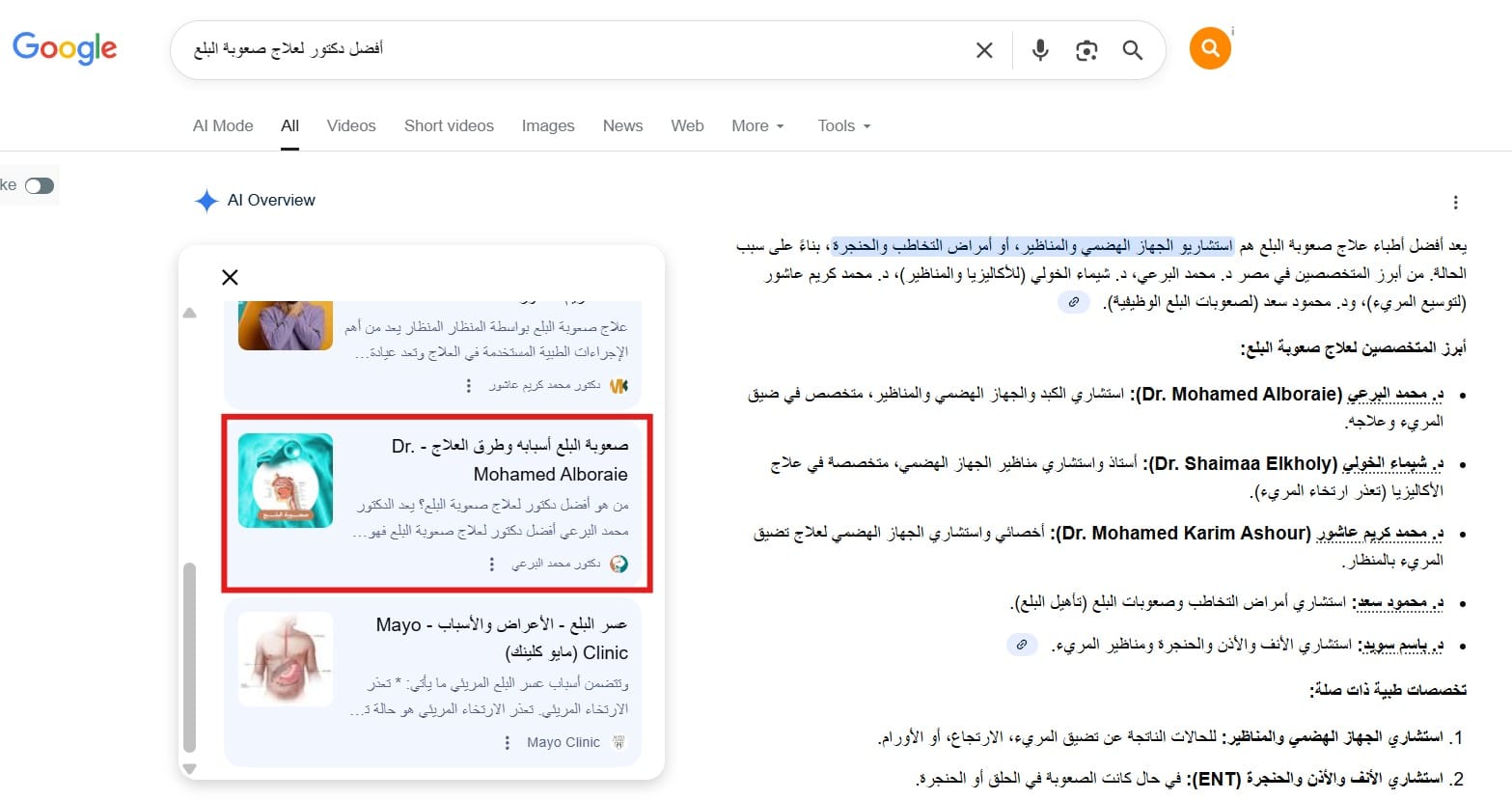This screenshot has width=1512, height=800.
Task: Open the Tools dropdown
Action: 843,125
